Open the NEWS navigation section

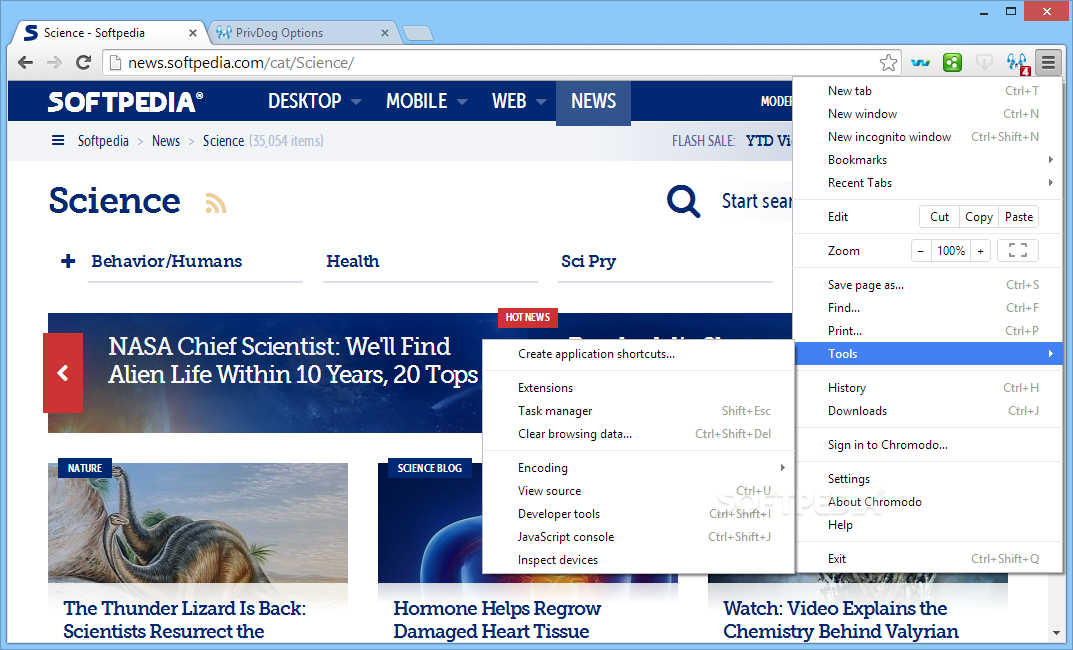point(593,102)
